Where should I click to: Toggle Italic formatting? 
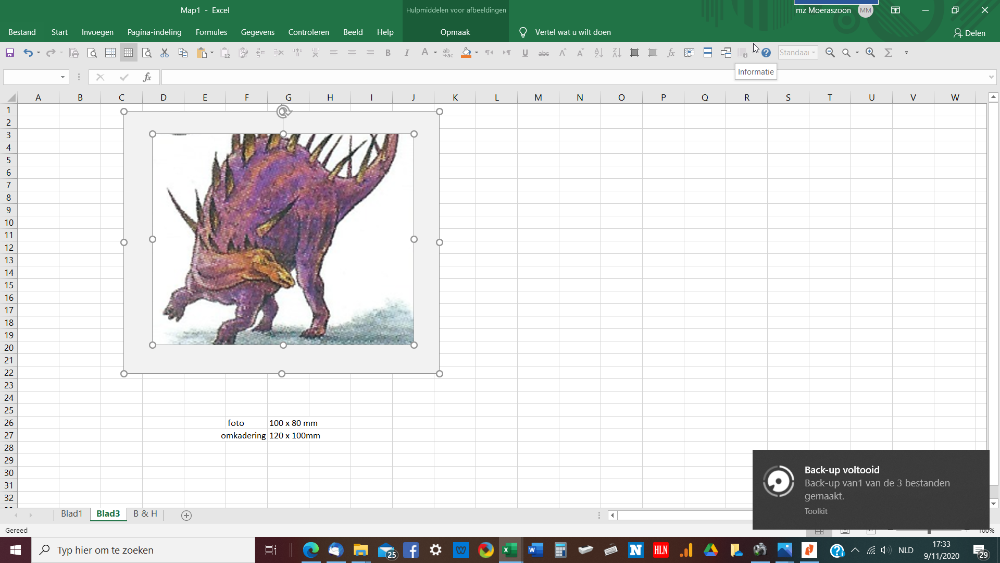(406, 53)
